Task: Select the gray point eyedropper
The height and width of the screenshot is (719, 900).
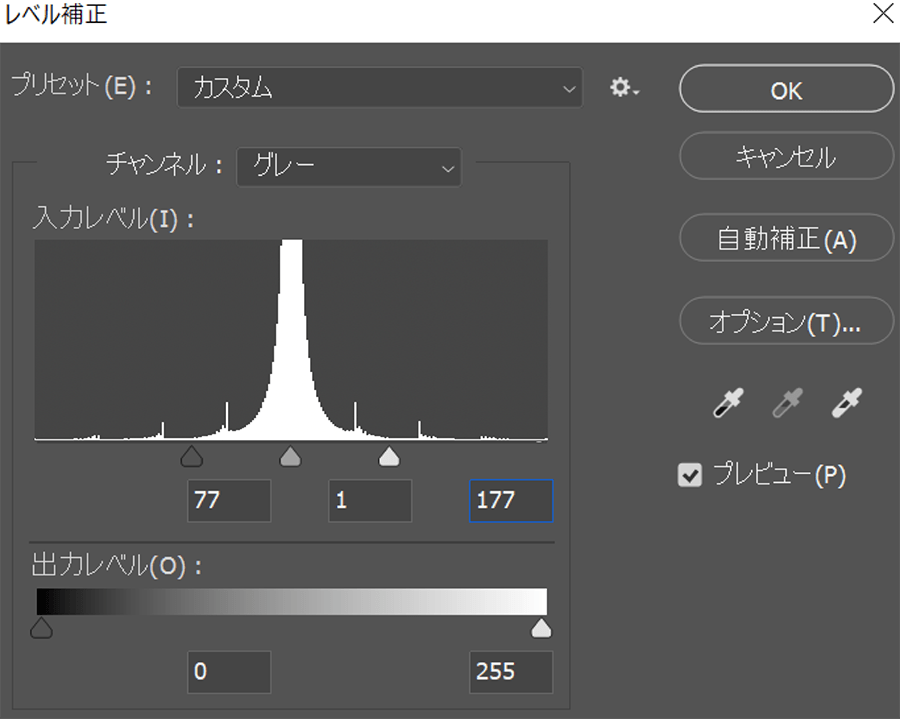Action: (x=787, y=402)
